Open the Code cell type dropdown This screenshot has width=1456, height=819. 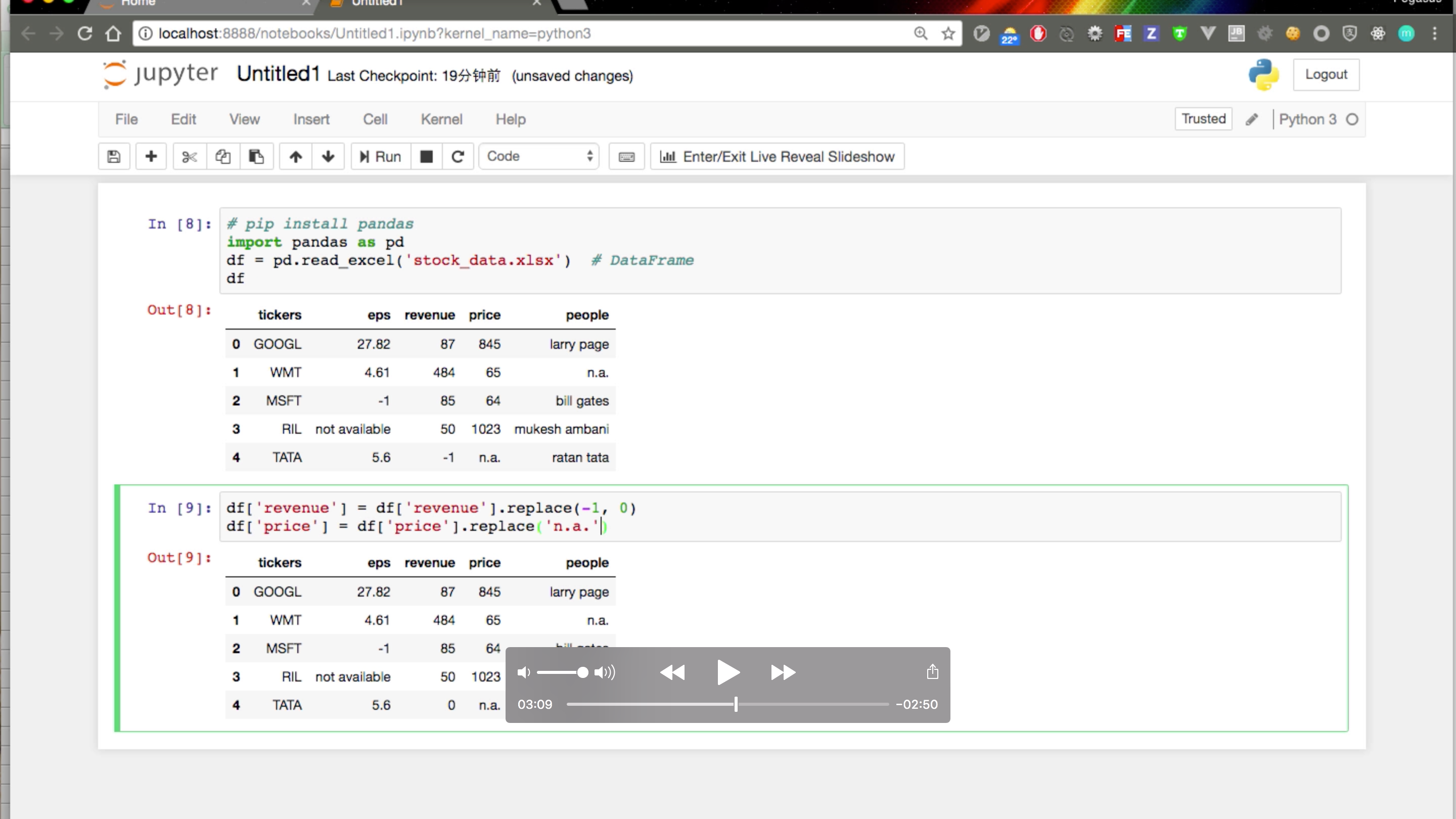tap(538, 157)
